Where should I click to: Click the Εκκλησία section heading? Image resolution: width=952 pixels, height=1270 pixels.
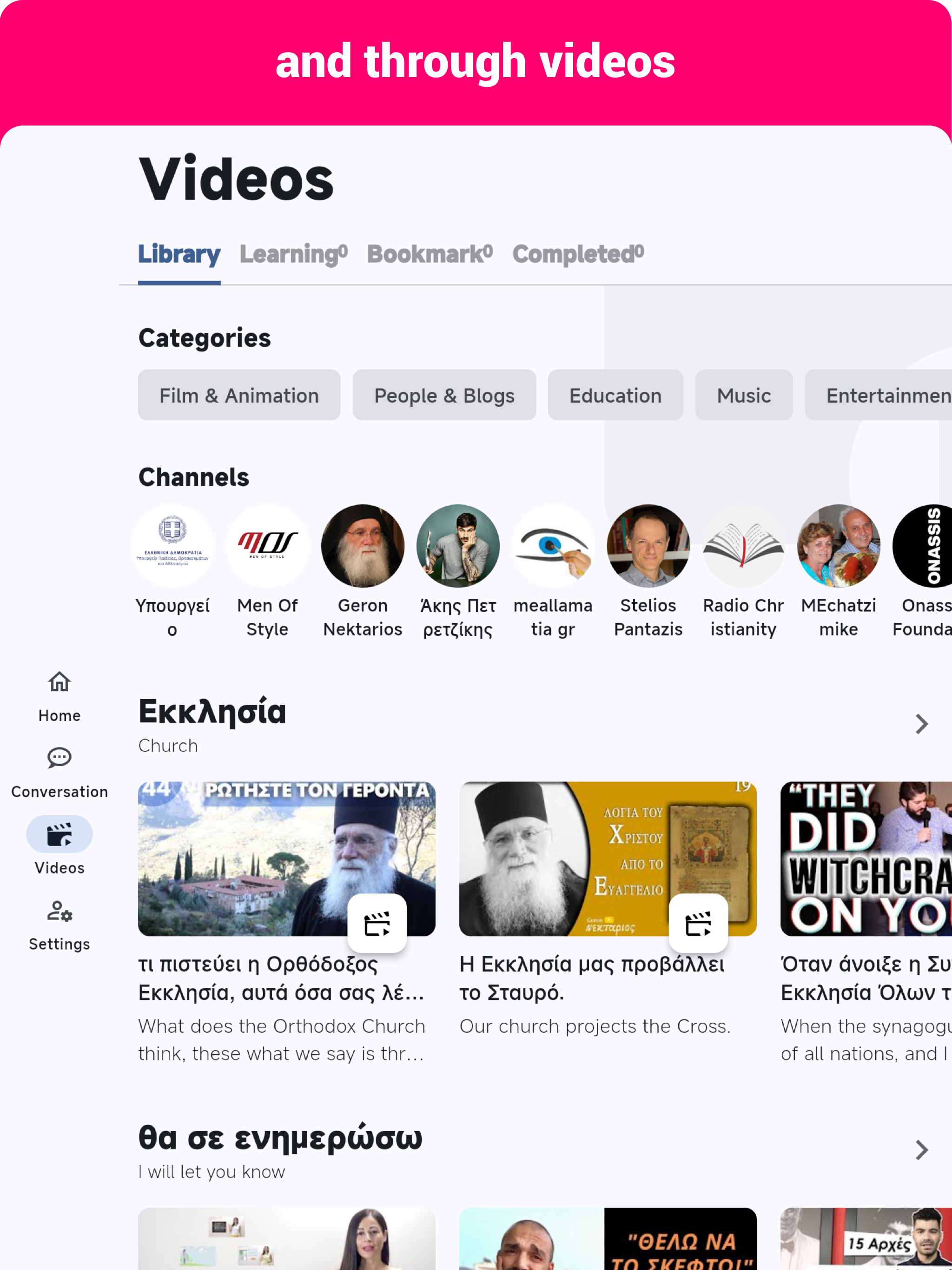click(x=212, y=712)
